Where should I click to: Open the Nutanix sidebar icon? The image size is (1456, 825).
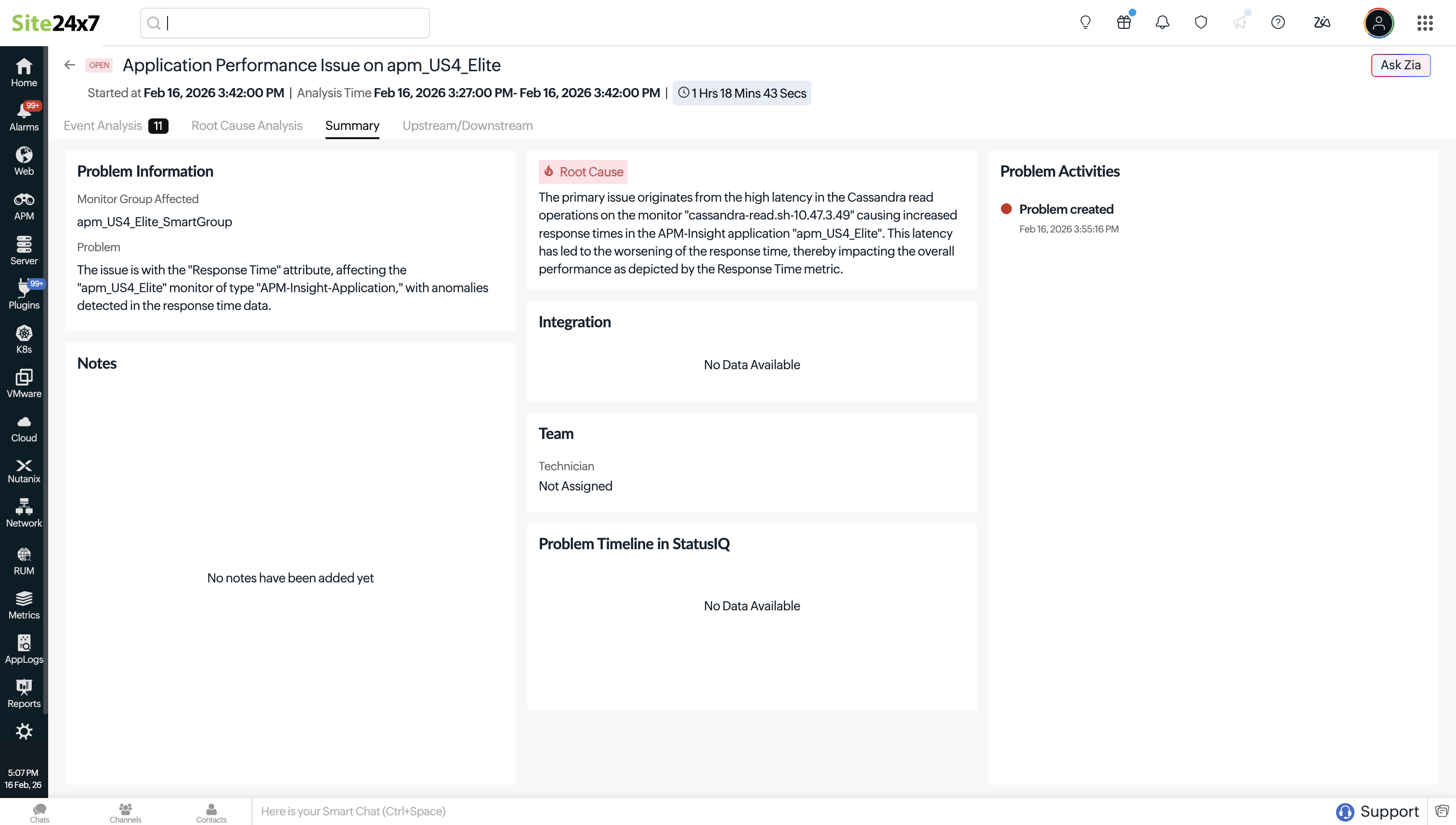pyautogui.click(x=24, y=471)
